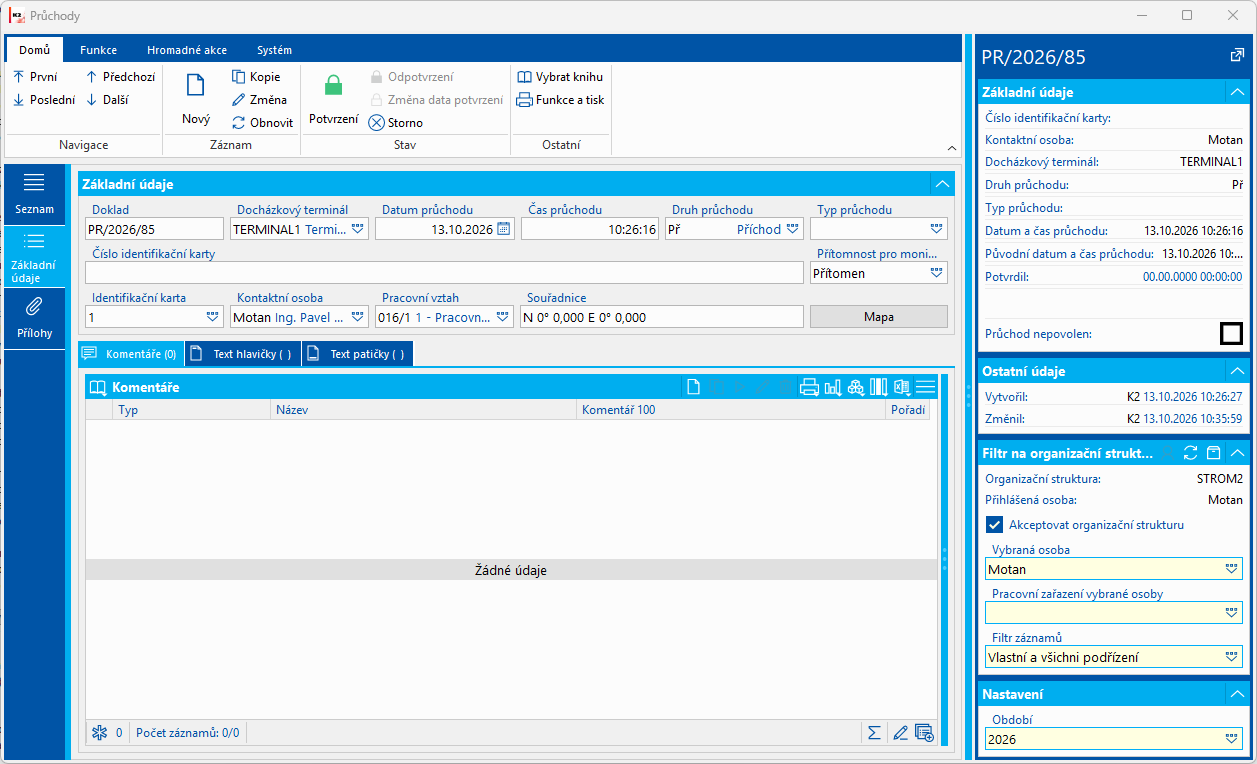Click the green Potvrzení lock icon
The image size is (1257, 764).
[x=333, y=86]
